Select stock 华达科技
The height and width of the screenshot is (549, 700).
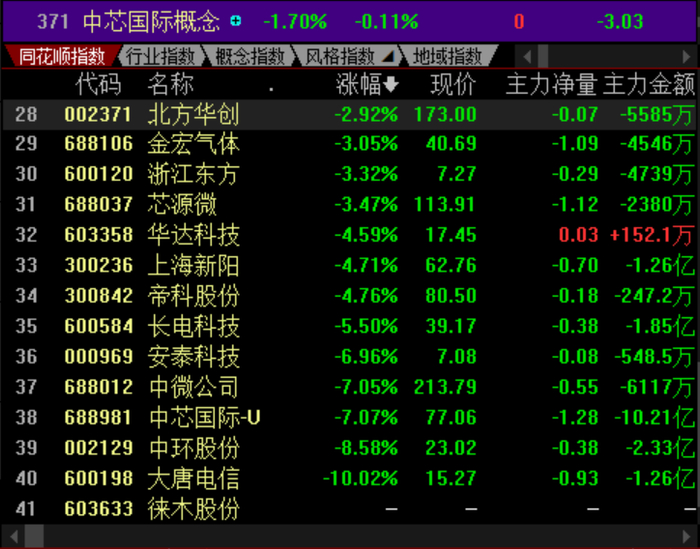tap(193, 235)
